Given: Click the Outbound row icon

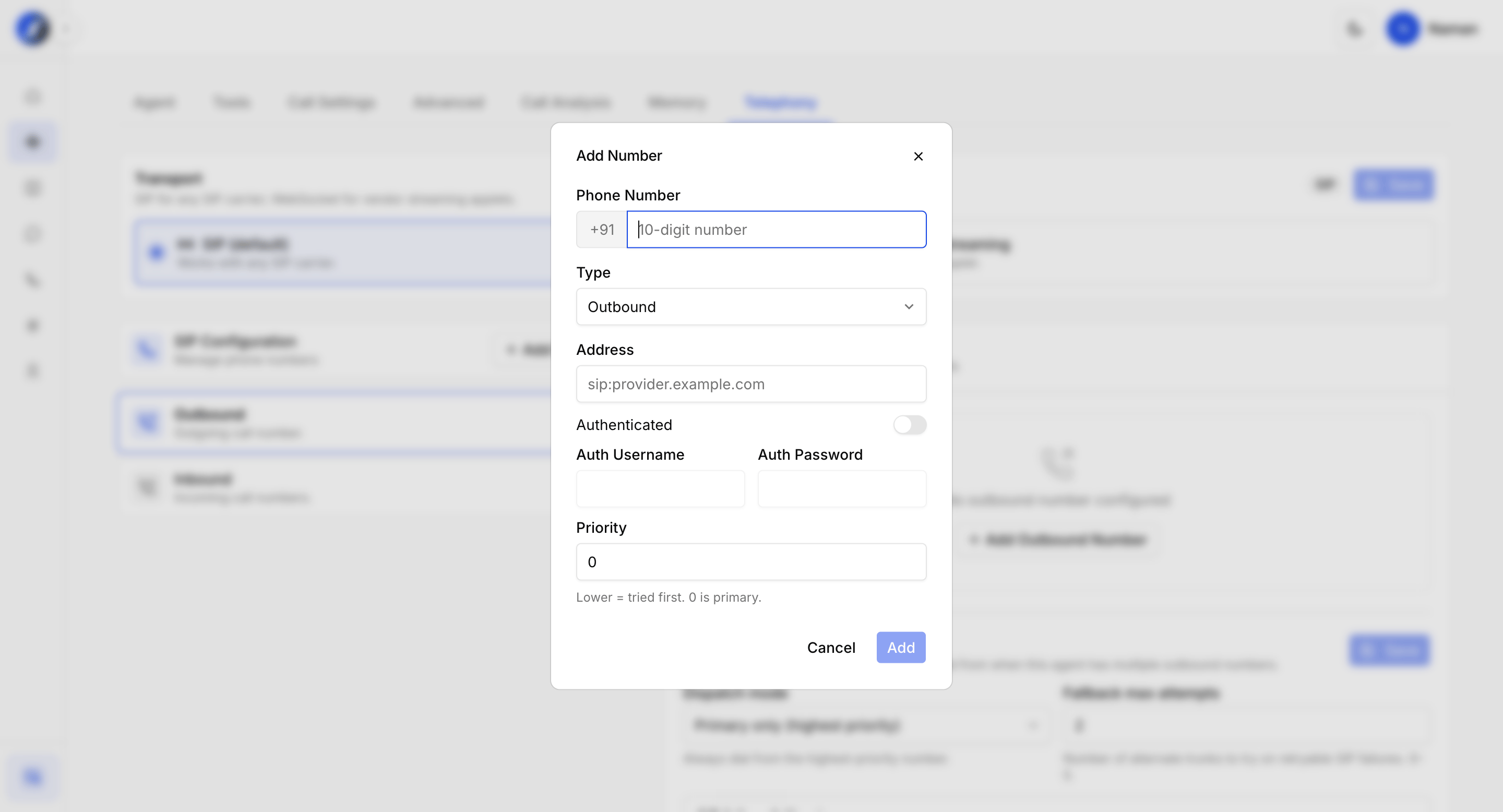Looking at the screenshot, I should (147, 422).
